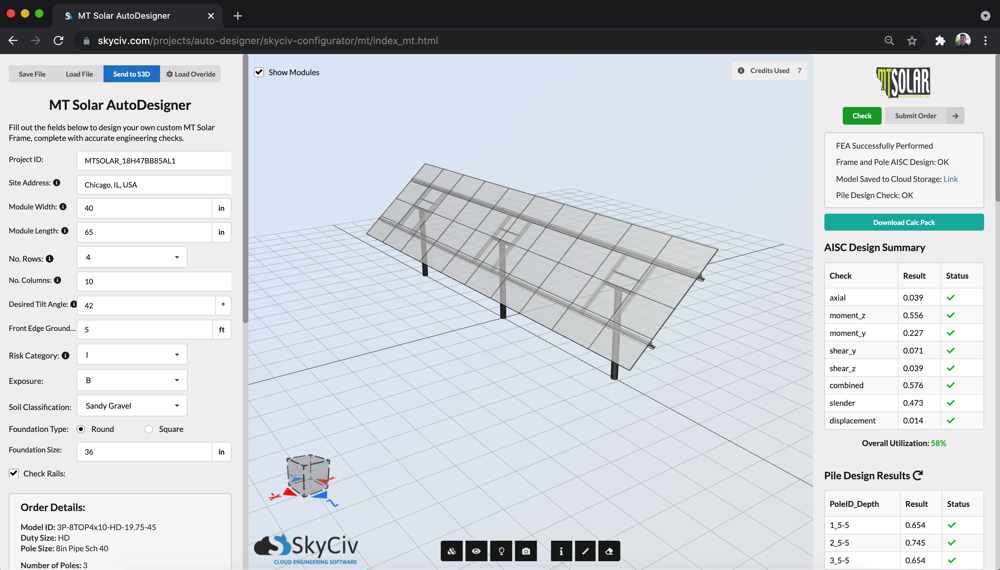
Task: Open Chrome tab search dropdown arrow
Action: (x=985, y=15)
